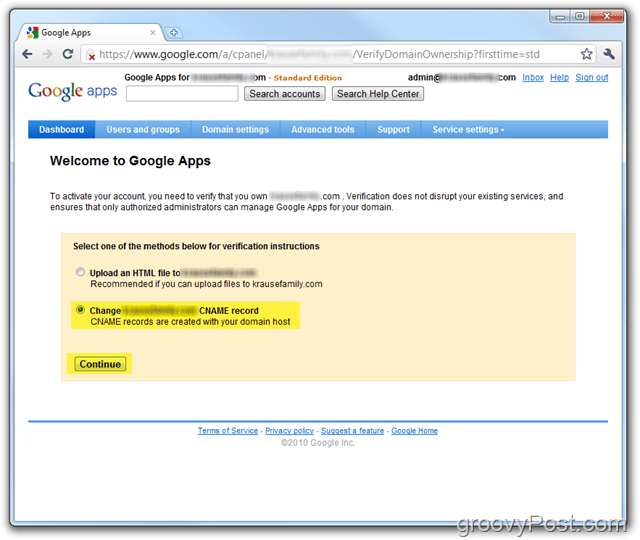Click the browser forward arrow
The image size is (640, 540).
47,54
